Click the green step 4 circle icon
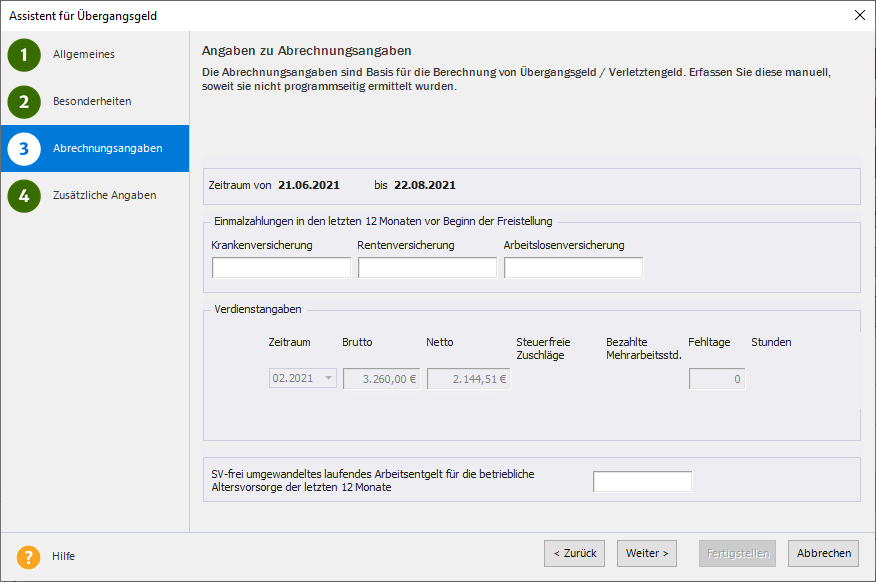Image resolution: width=876 pixels, height=582 pixels. coord(24,196)
